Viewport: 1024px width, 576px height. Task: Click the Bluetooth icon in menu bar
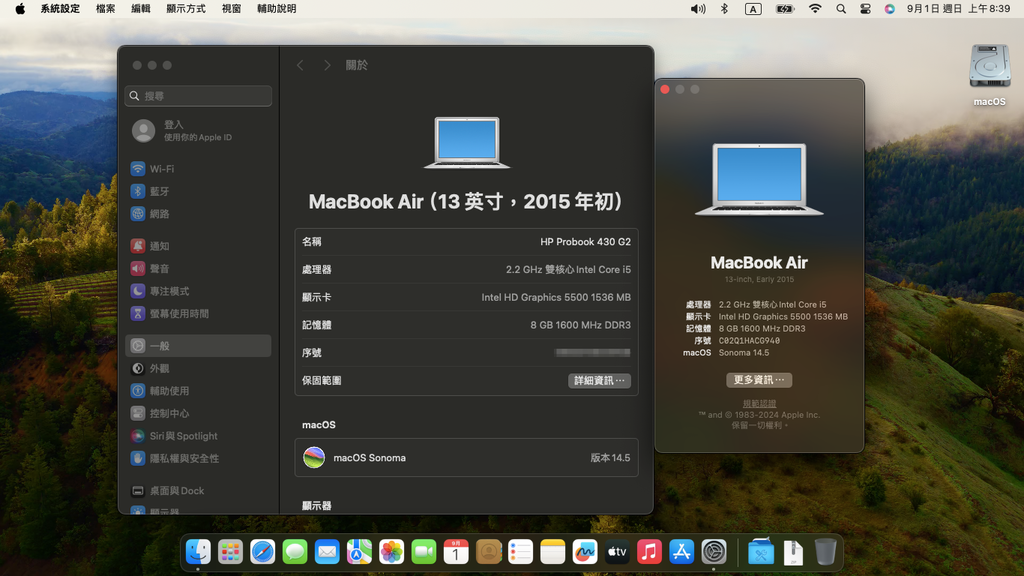point(724,8)
